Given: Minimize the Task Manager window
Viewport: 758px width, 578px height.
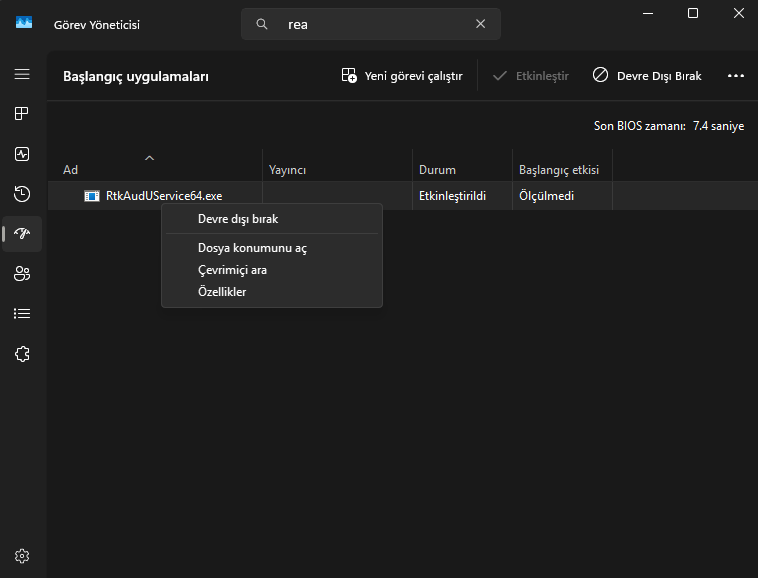Looking at the screenshot, I should pyautogui.click(x=648, y=13).
